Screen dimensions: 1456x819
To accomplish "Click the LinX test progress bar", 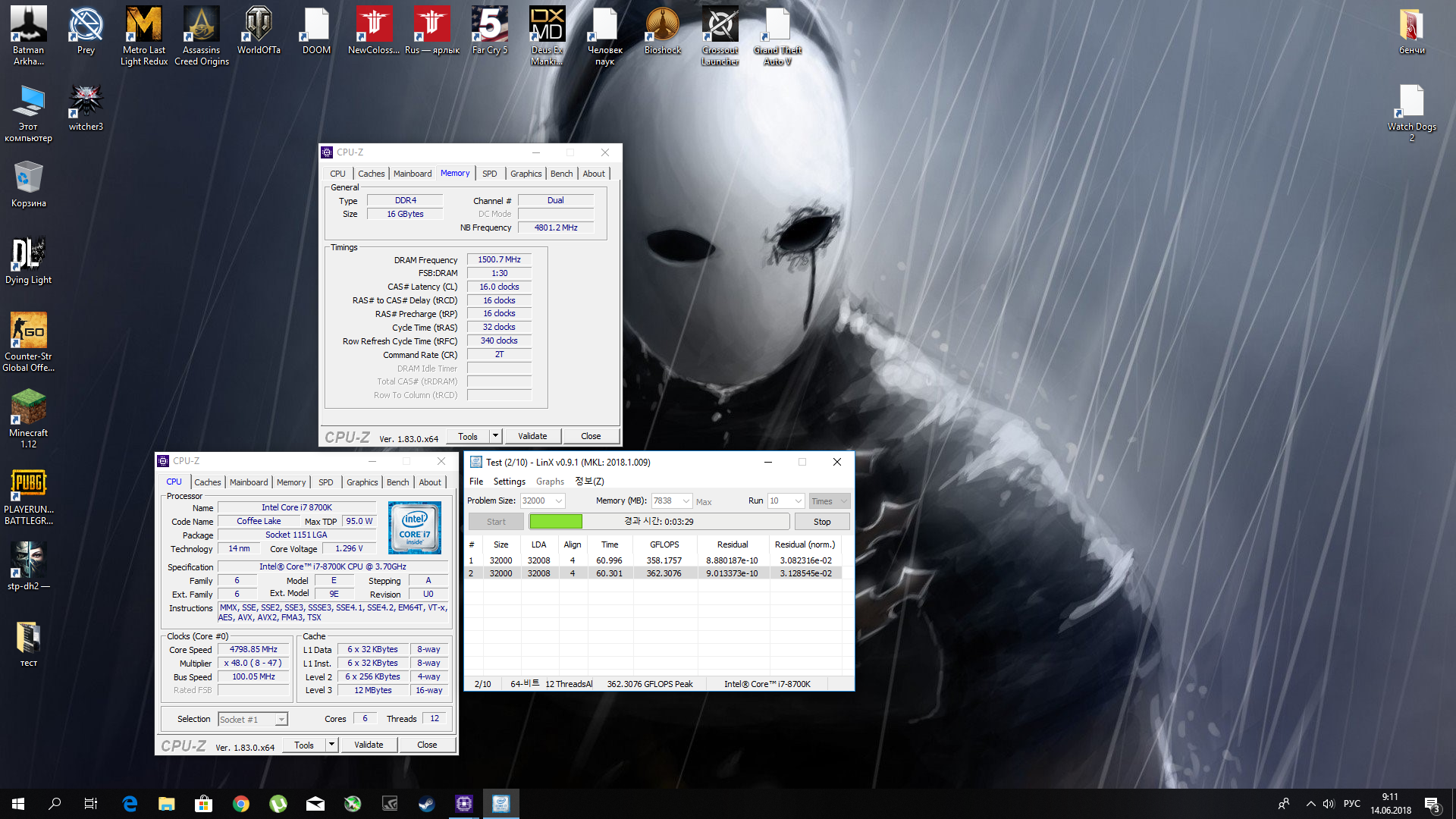I will tap(659, 522).
